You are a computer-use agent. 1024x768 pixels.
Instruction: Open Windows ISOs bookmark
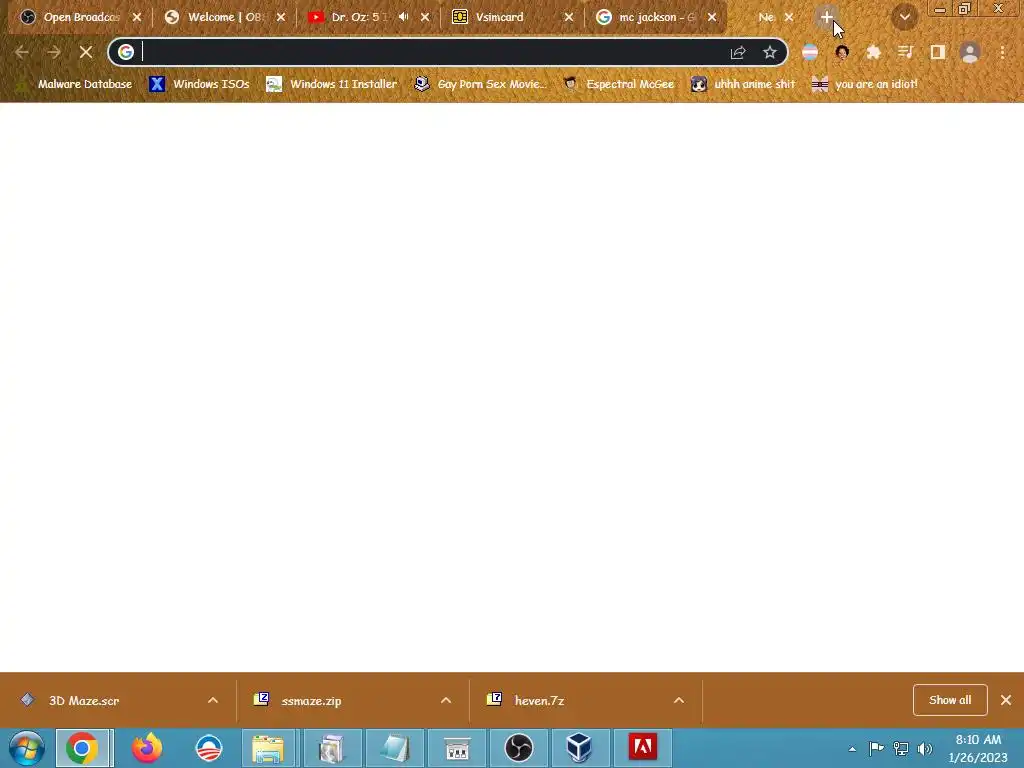coord(200,84)
